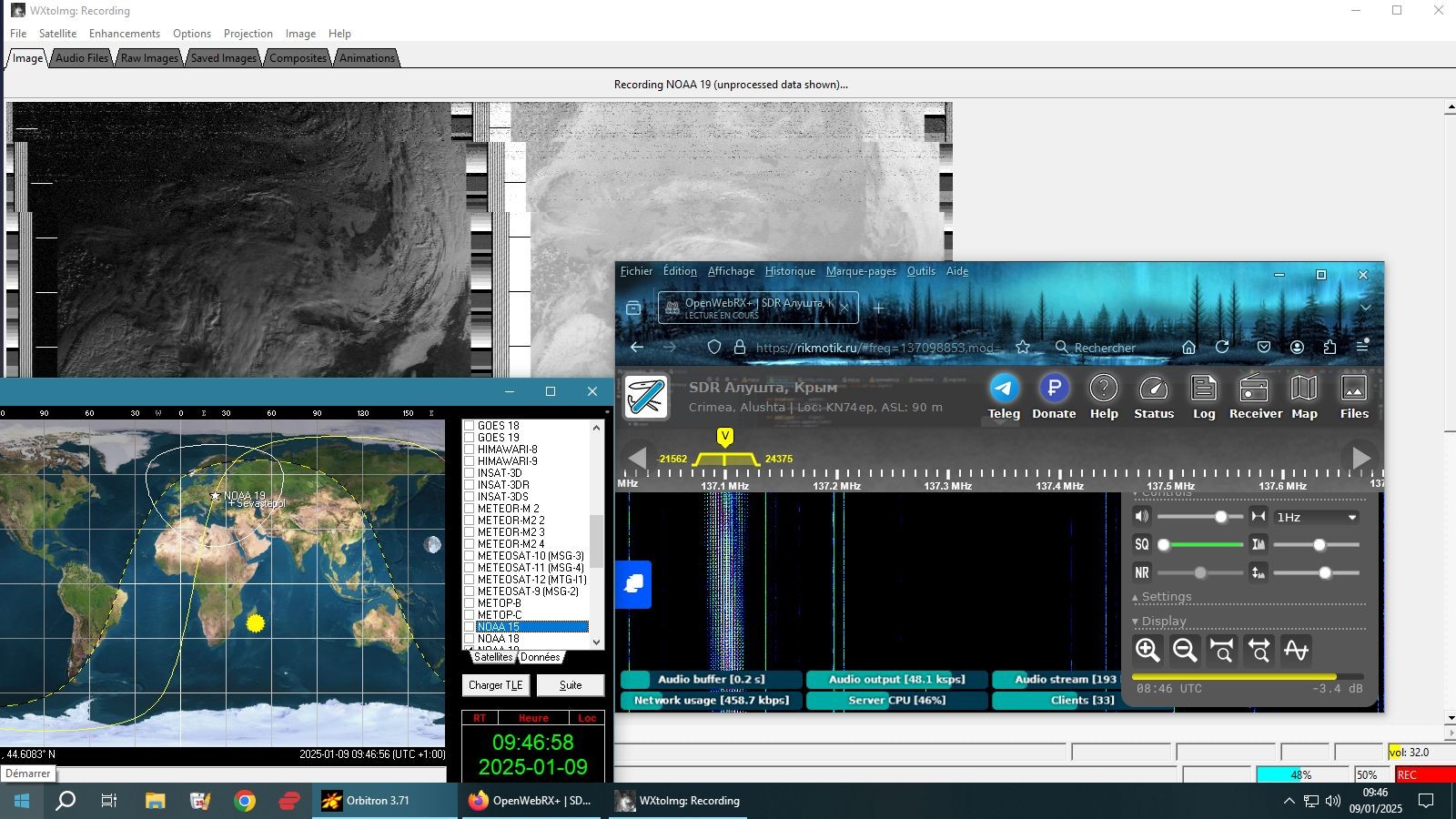This screenshot has width=1456, height=819.
Task: Click the waterfall min-level adjust icon
Action: pos(1259,572)
